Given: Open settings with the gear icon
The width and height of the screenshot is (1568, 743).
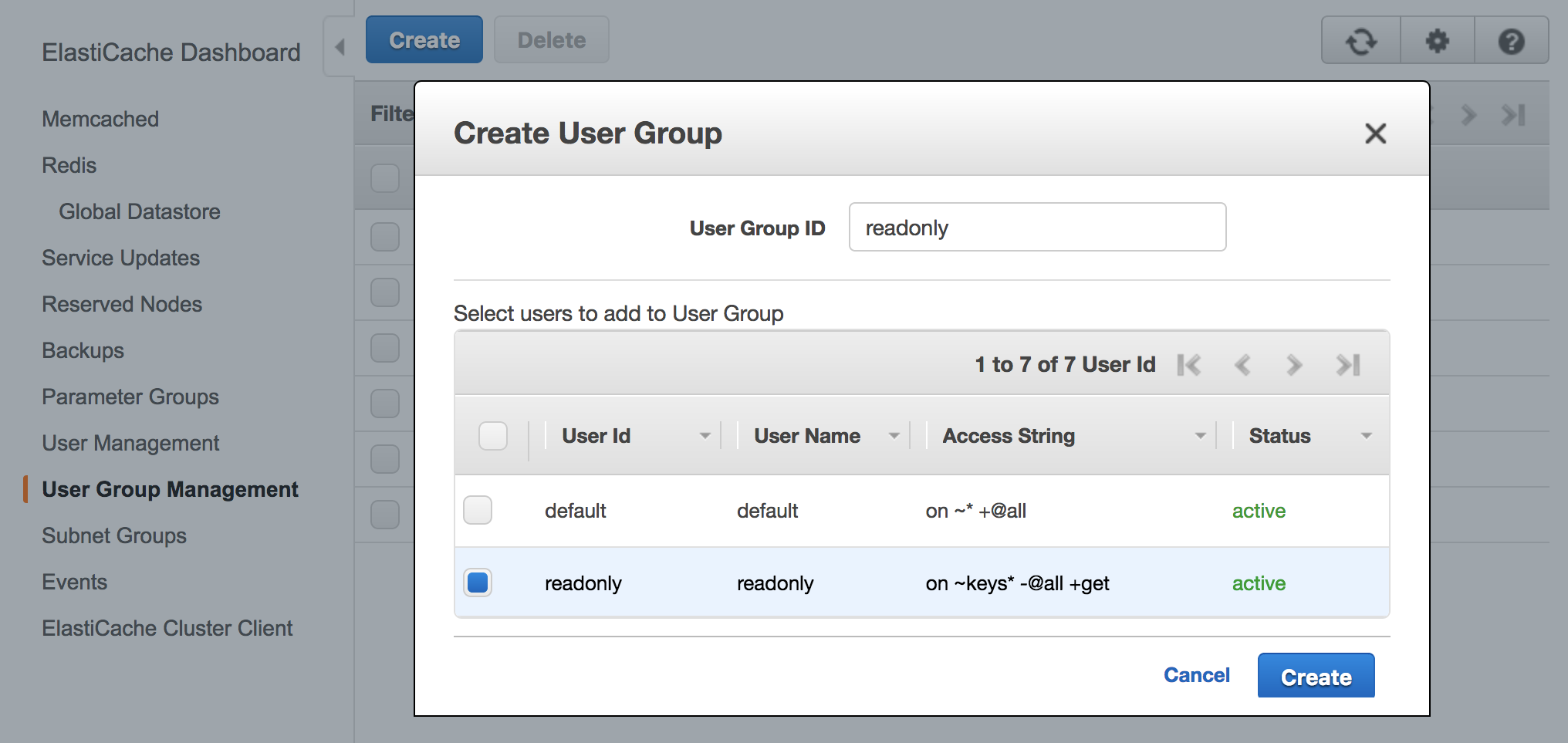Looking at the screenshot, I should click(1437, 41).
